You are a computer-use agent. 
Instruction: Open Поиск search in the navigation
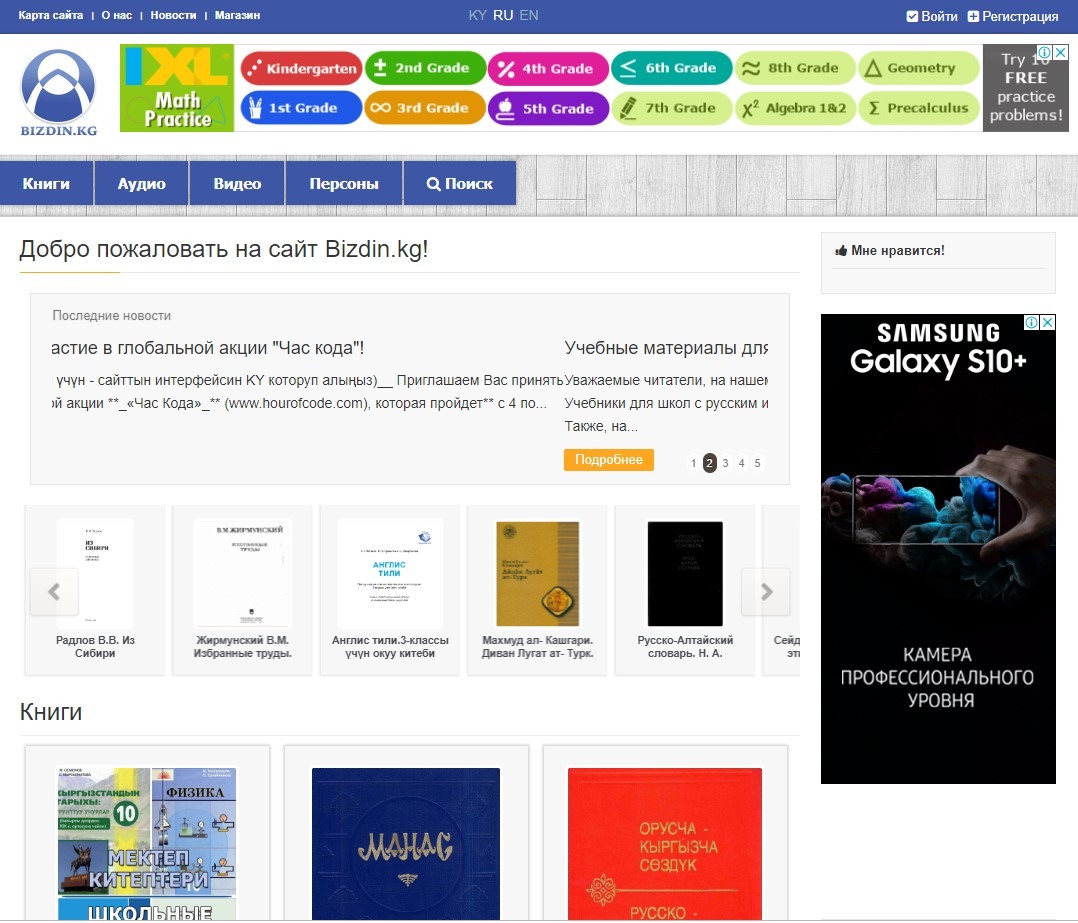(460, 184)
